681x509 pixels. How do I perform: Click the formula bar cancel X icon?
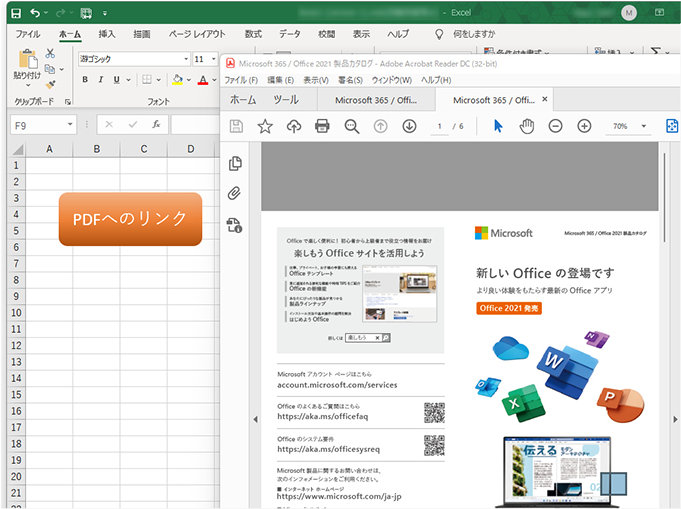click(x=109, y=125)
